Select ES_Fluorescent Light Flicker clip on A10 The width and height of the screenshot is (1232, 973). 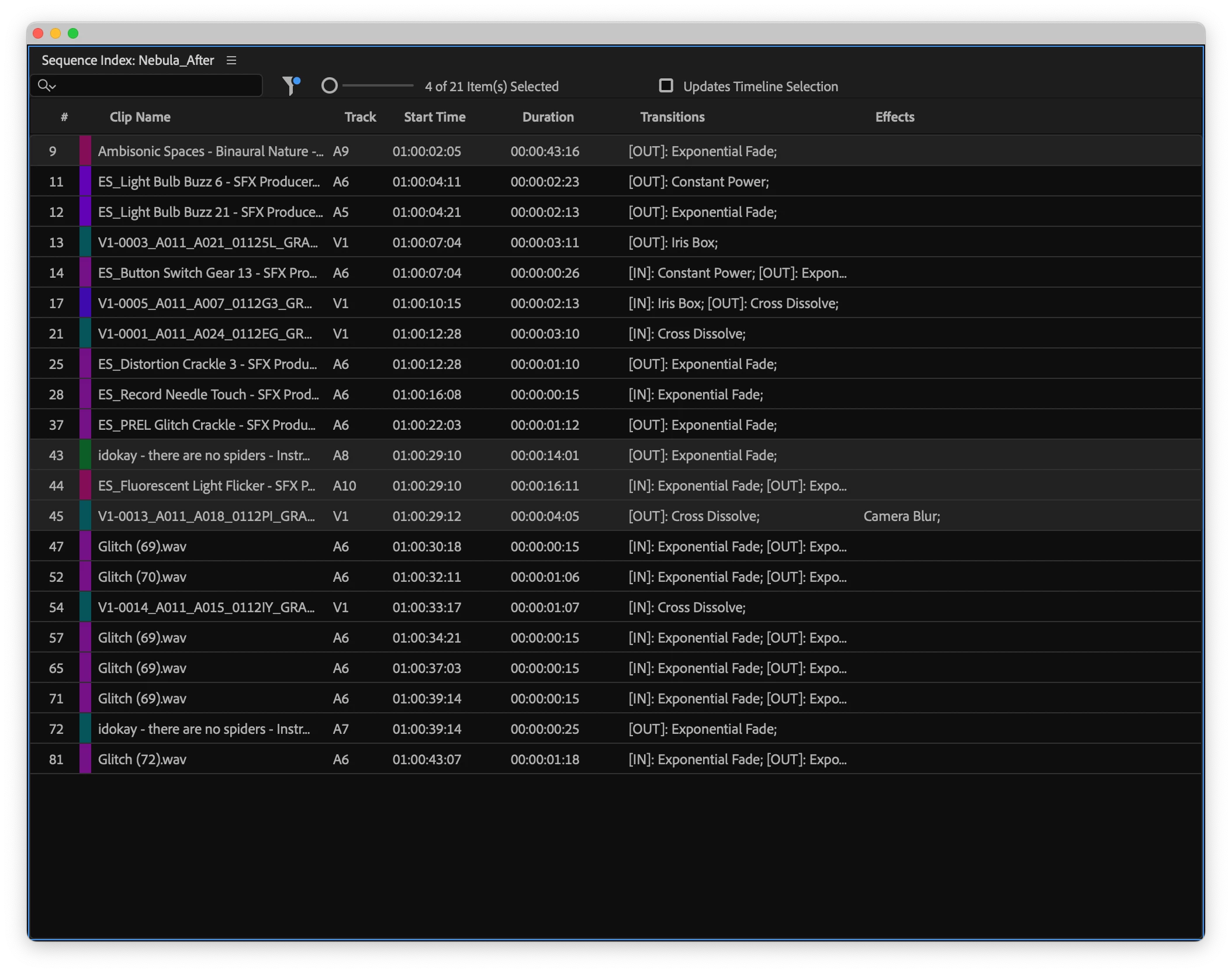[206, 486]
